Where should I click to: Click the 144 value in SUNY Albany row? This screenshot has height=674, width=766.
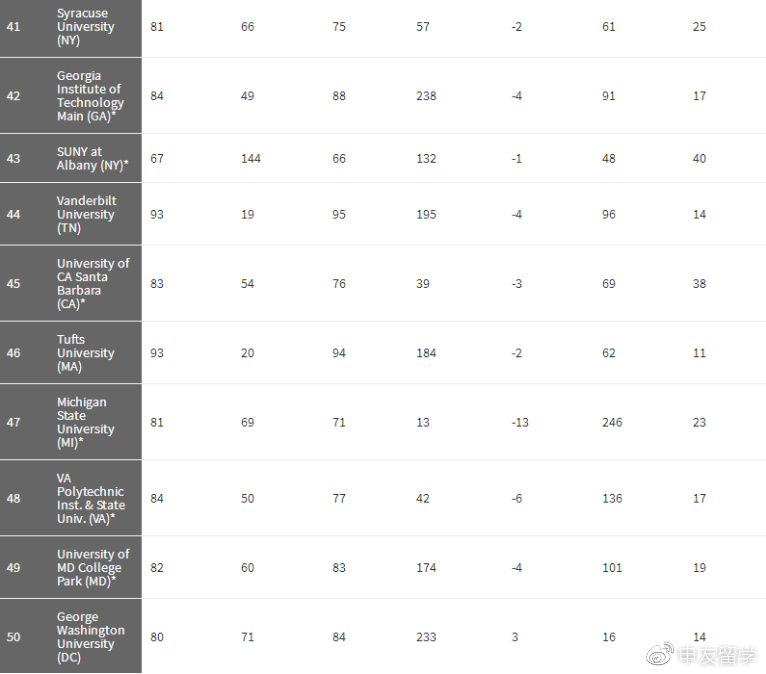251,159
